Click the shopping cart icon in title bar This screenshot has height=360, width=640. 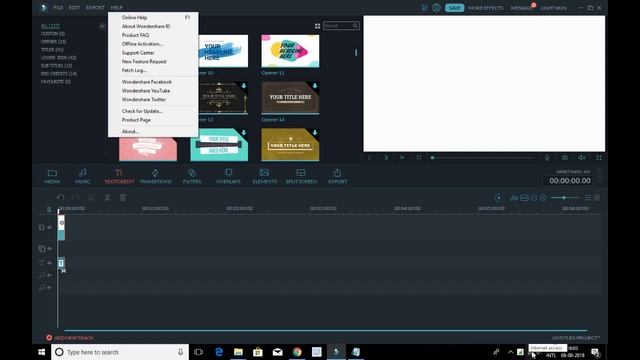coord(424,7)
